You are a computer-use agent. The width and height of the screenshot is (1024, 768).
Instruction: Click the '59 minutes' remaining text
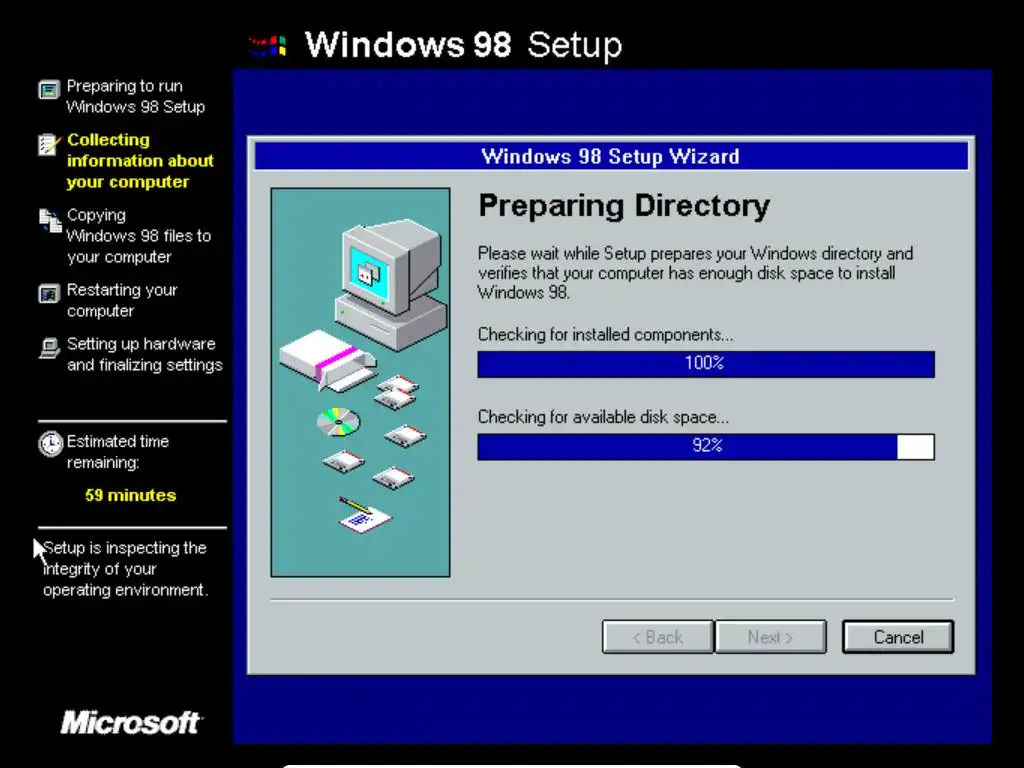pyautogui.click(x=131, y=495)
